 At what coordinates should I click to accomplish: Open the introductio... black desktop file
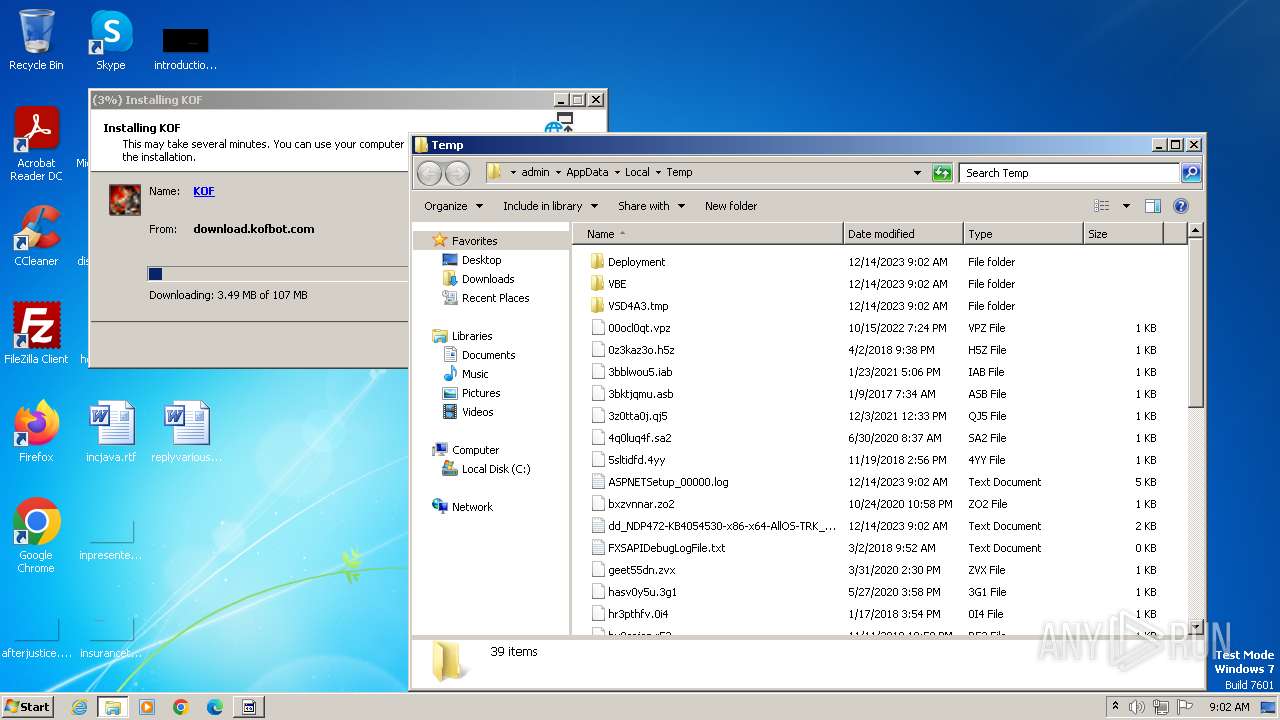coord(186,48)
